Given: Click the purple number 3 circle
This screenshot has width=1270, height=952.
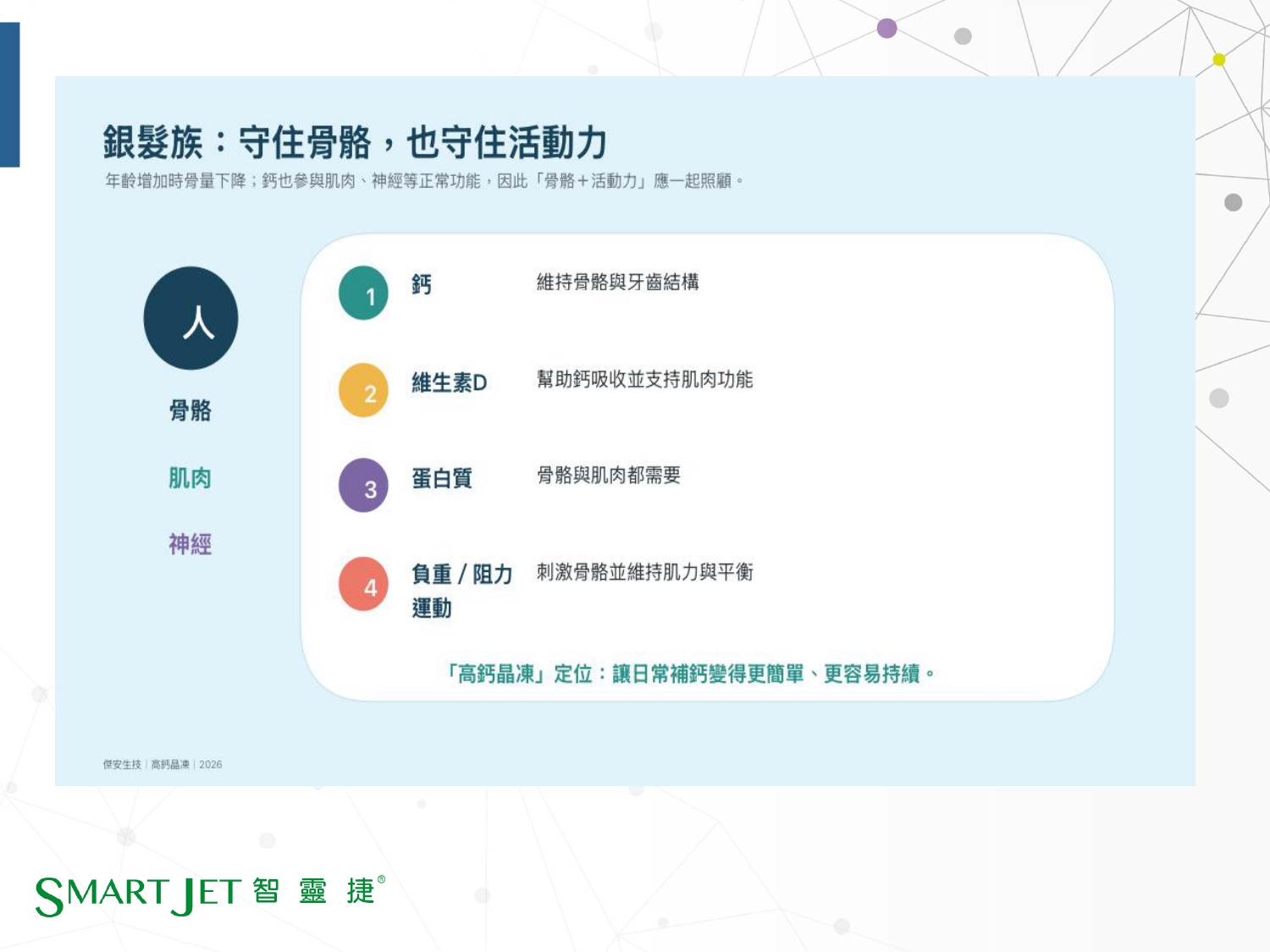Looking at the screenshot, I should click(x=363, y=486).
